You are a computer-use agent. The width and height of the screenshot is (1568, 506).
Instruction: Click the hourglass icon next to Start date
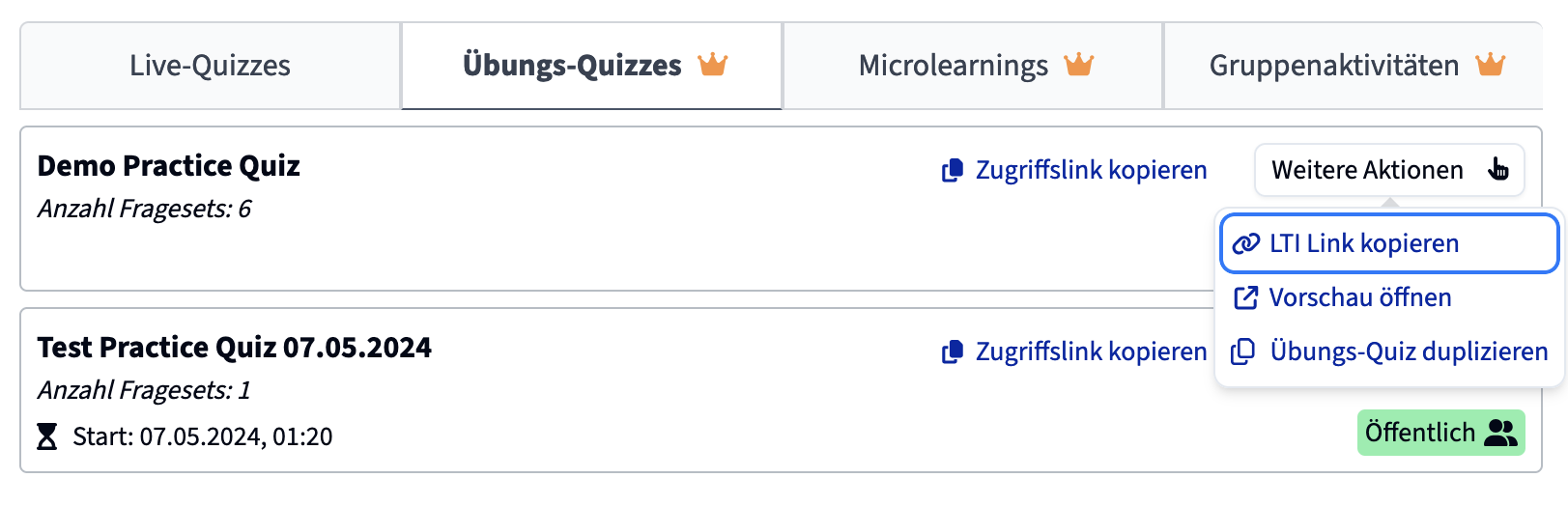(46, 436)
